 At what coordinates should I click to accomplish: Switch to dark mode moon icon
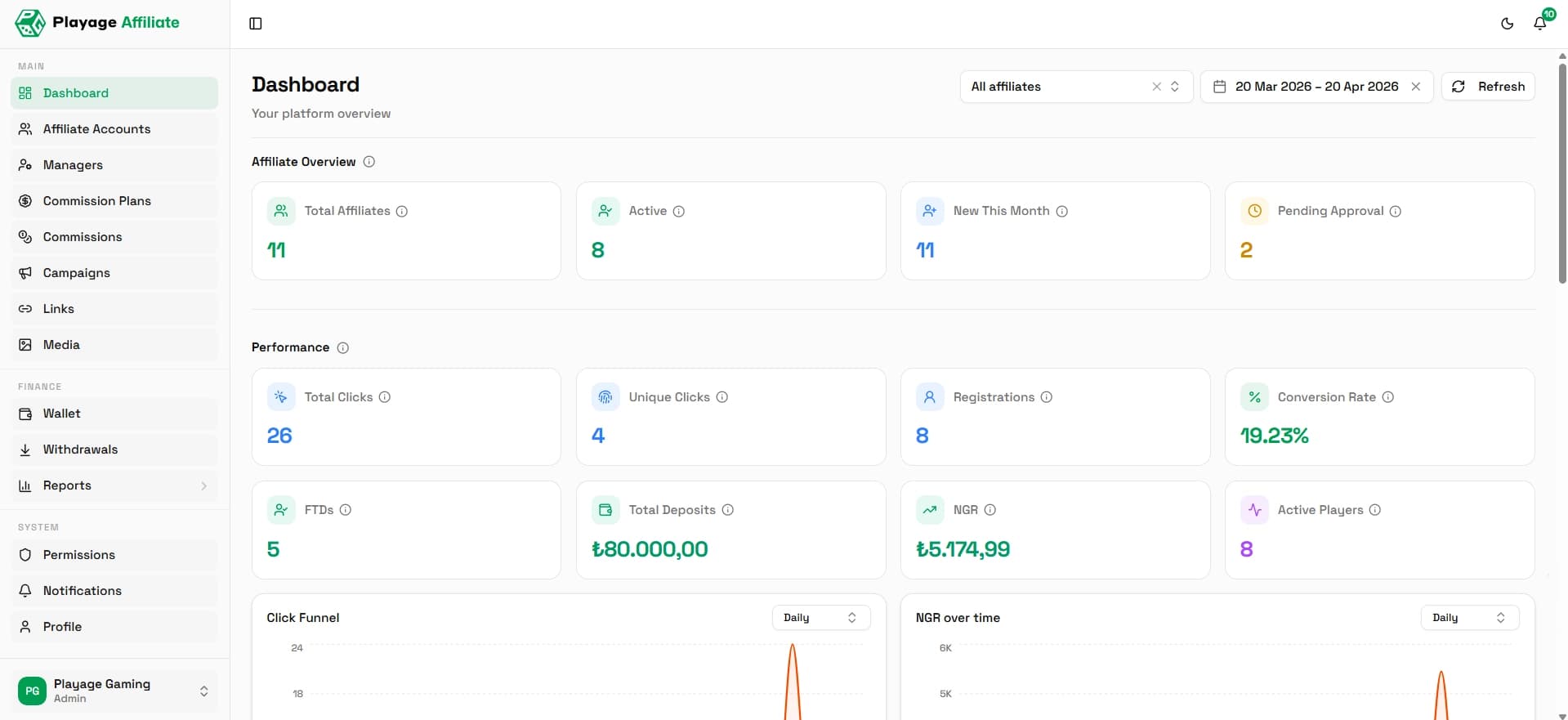1508,24
